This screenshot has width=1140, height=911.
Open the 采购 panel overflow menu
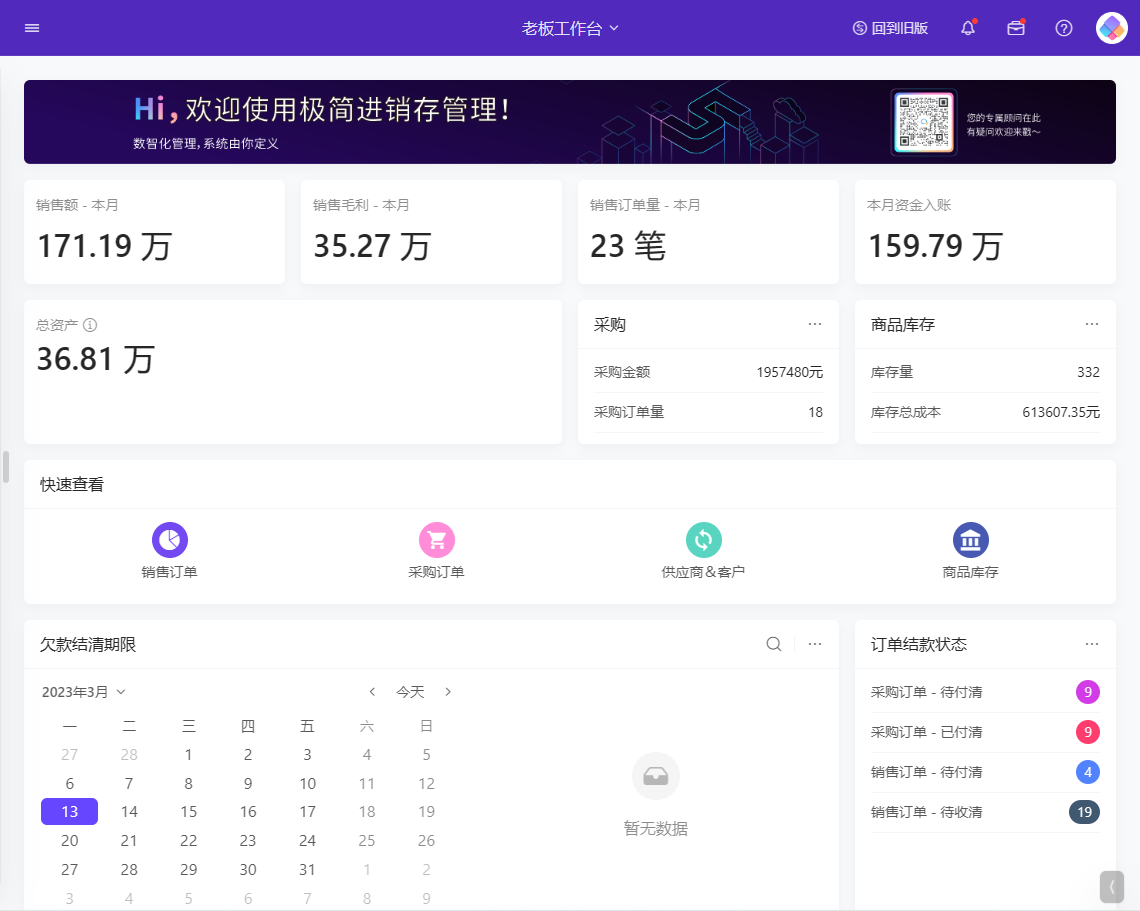click(814, 324)
